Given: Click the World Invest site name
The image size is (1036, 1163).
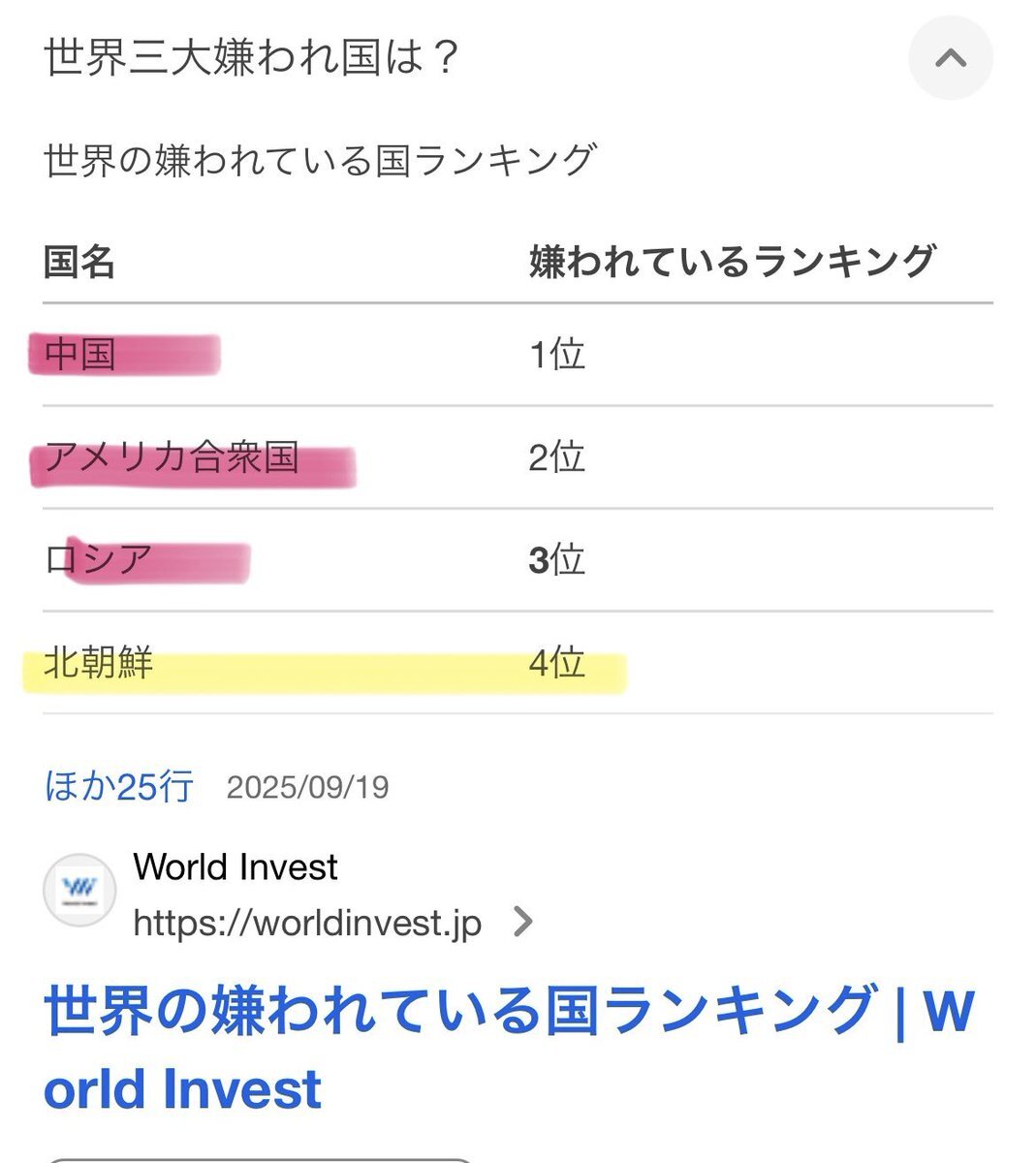Looking at the screenshot, I should [235, 866].
